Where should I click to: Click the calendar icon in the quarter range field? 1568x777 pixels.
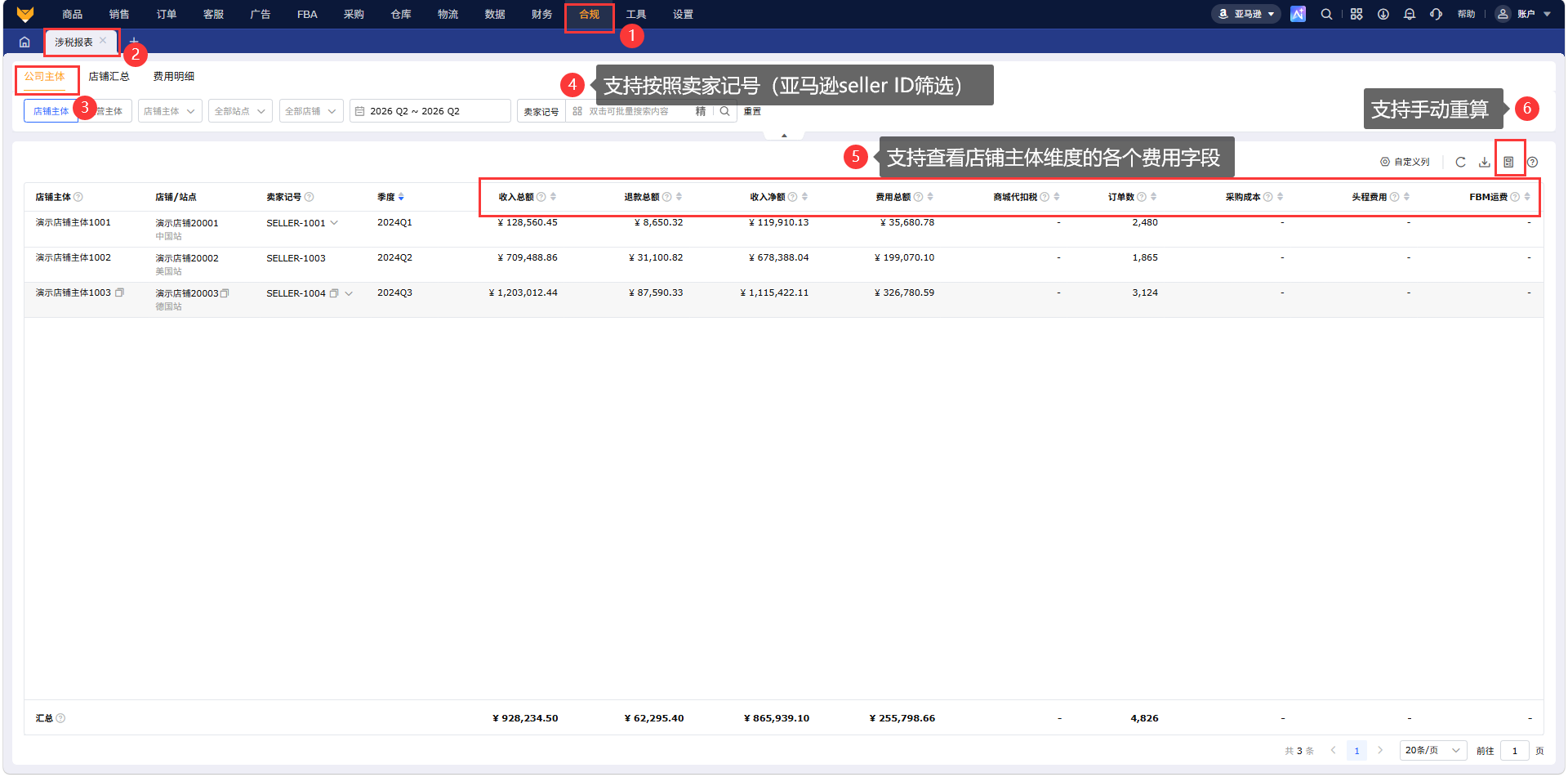(359, 111)
